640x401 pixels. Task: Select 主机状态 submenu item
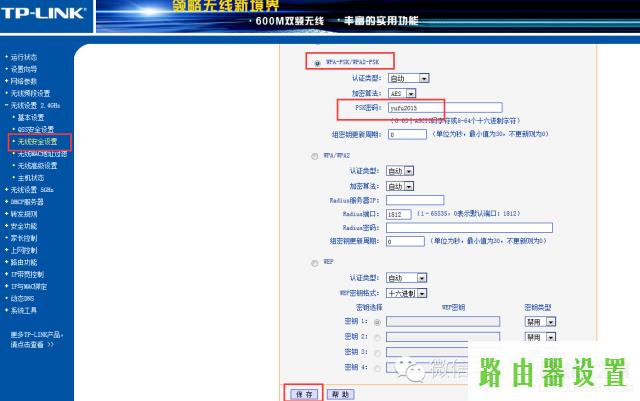31,178
